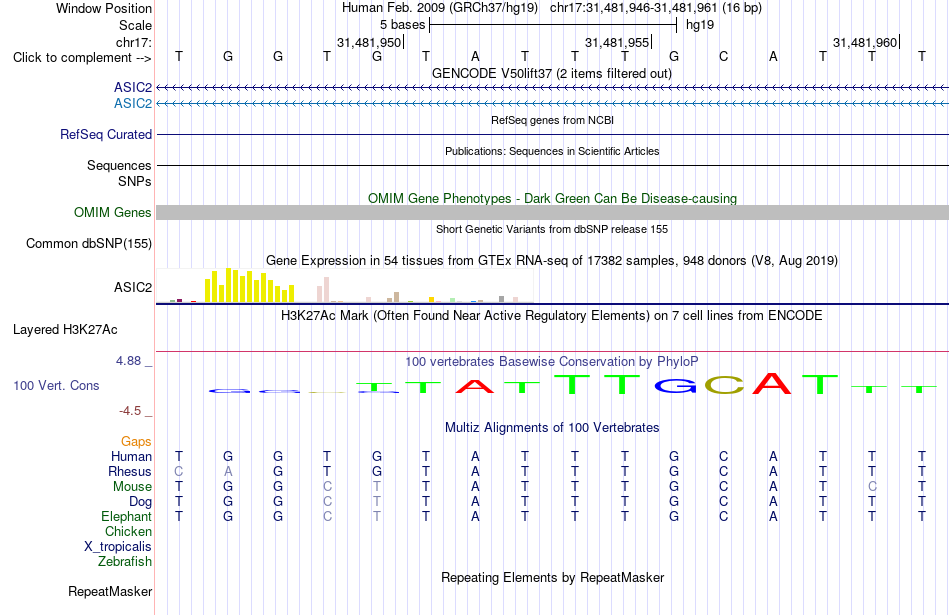Click '100 vertebrates Basewise Conservation by PhyloP' title
950x615 pixels.
(x=552, y=362)
